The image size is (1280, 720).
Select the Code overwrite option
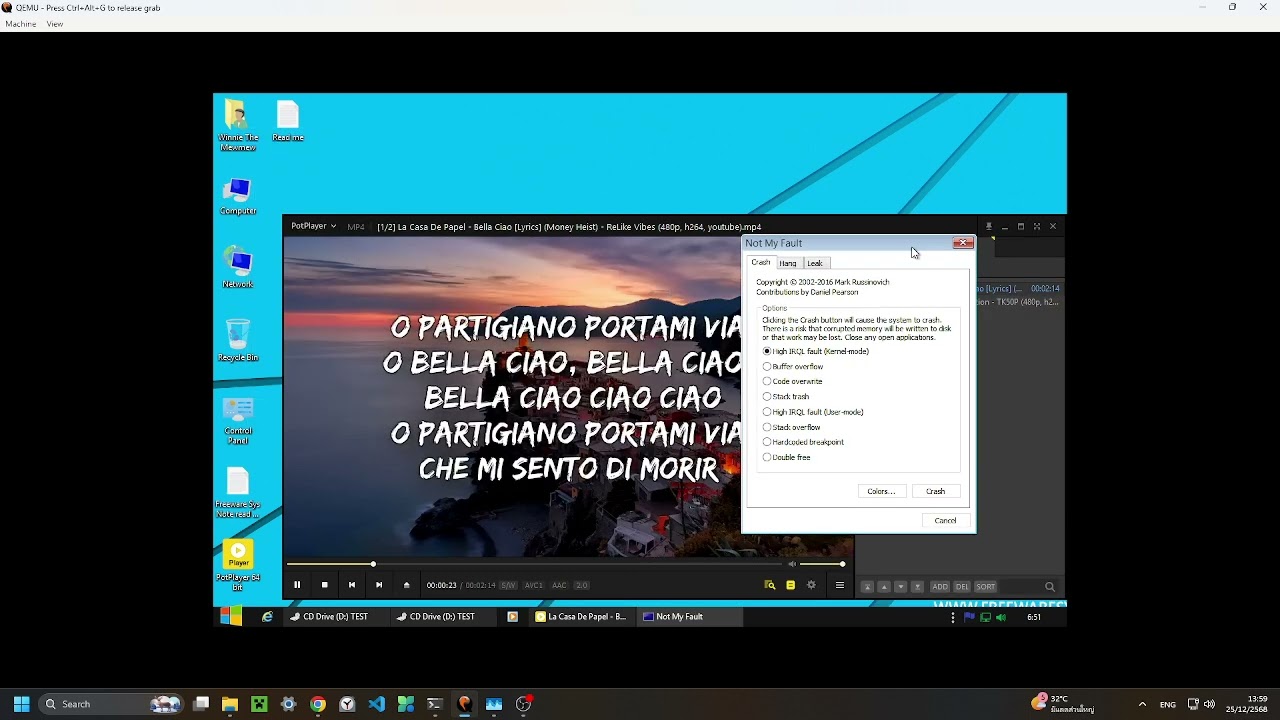coord(793,381)
